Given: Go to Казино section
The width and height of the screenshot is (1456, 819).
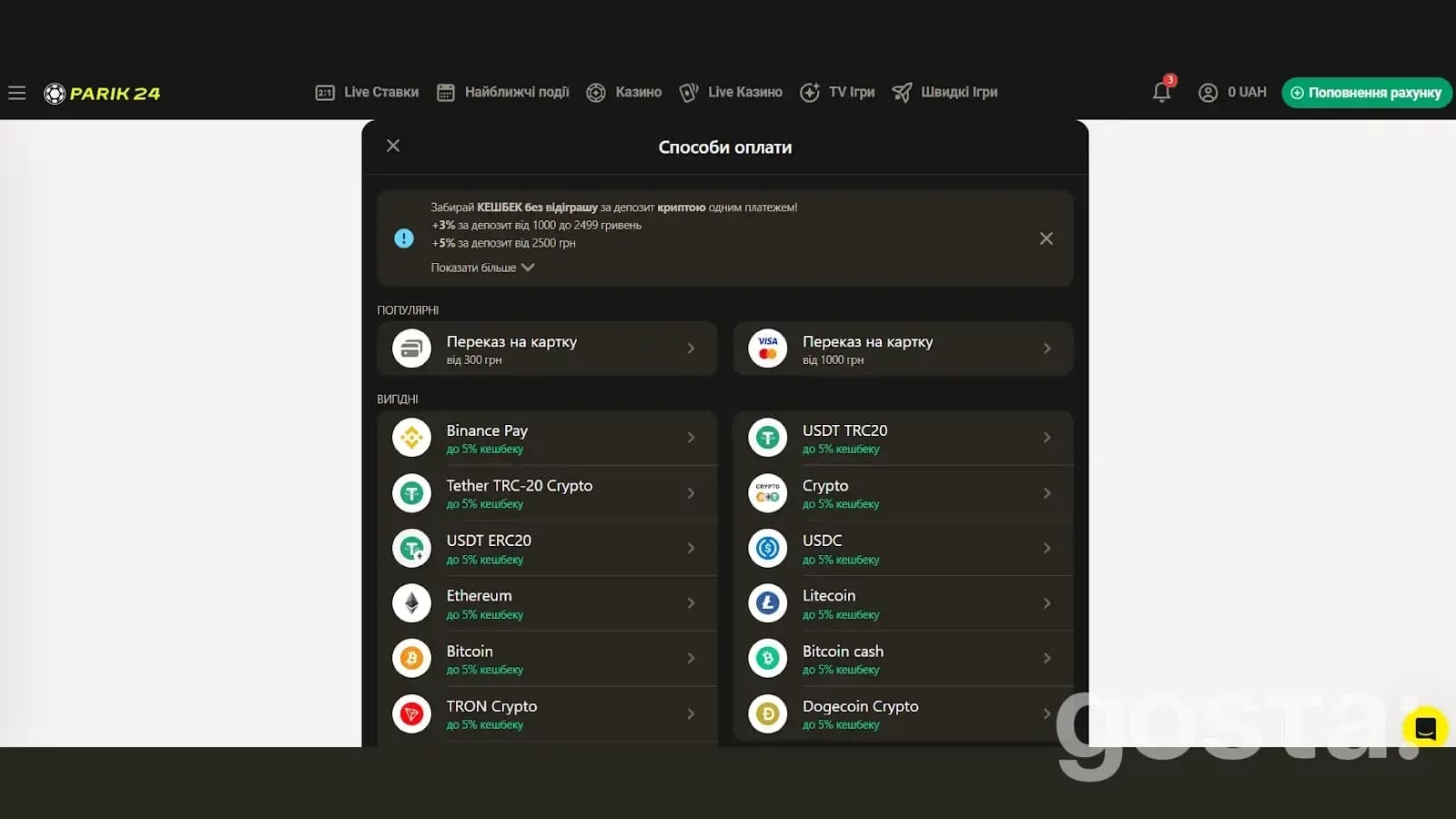Looking at the screenshot, I should 623,92.
